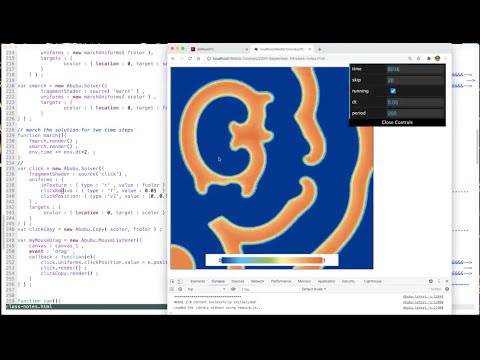
Task: Close the active localhost tab
Action: point(310,49)
